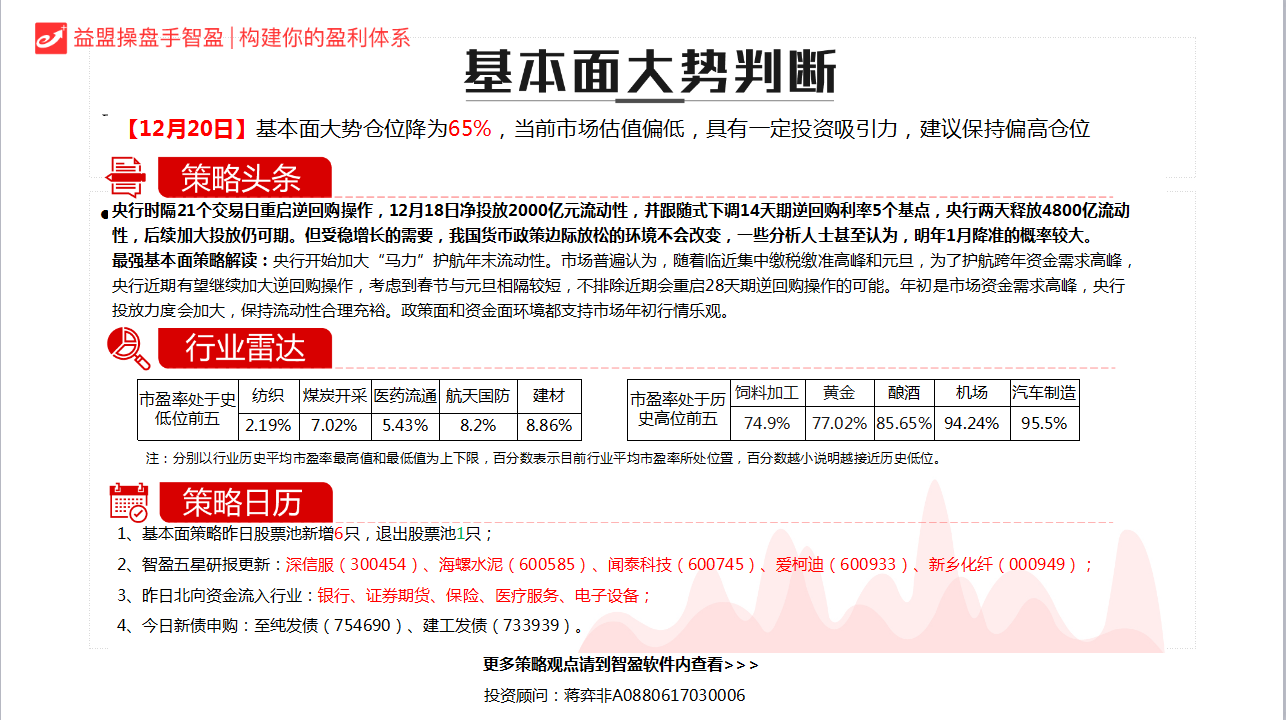The image size is (1286, 720).
Task: Click the magnifier icon beside 行业雷达
Action: click(x=129, y=348)
